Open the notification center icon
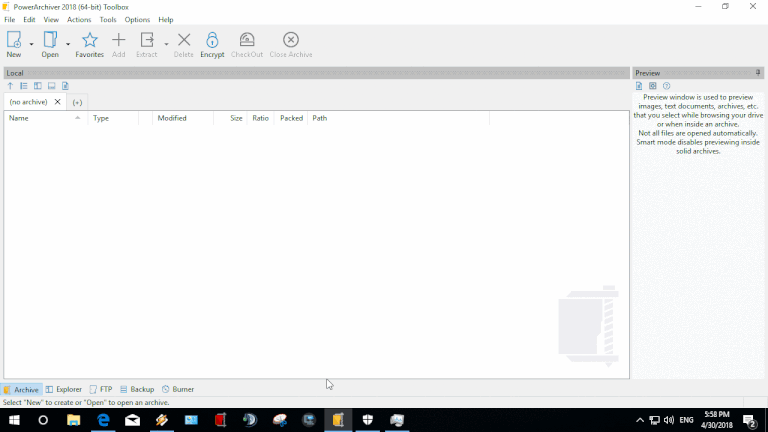 749,420
